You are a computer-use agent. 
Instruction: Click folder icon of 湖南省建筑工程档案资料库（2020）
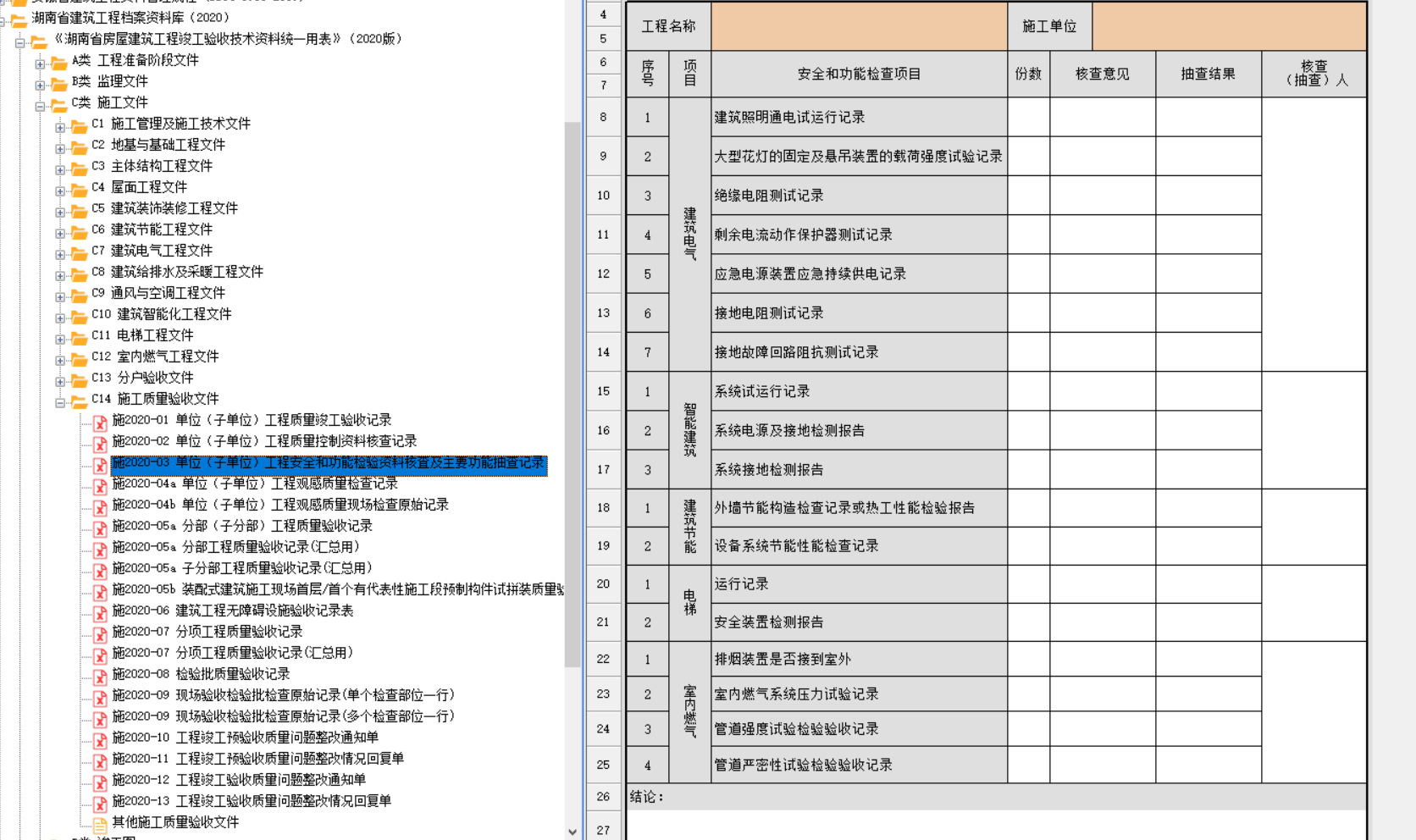[x=19, y=19]
